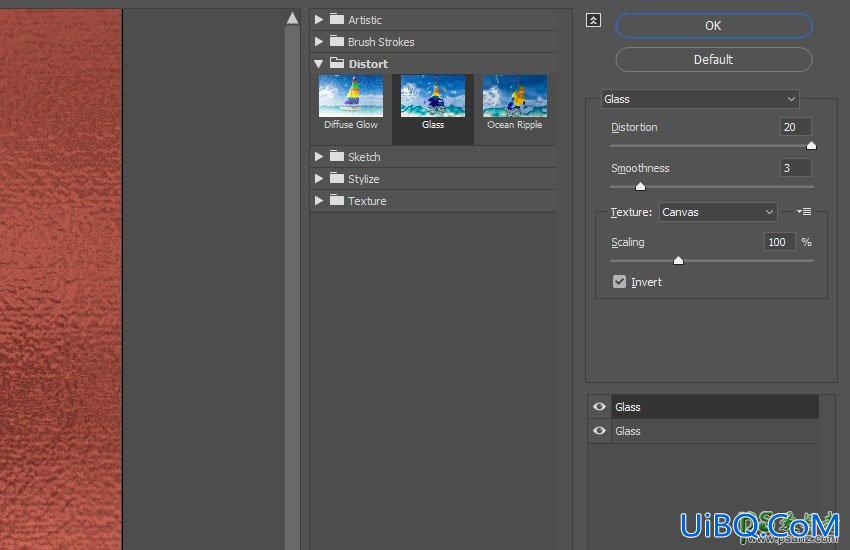Click the Invert label text
The image size is (850, 550).
coord(646,282)
